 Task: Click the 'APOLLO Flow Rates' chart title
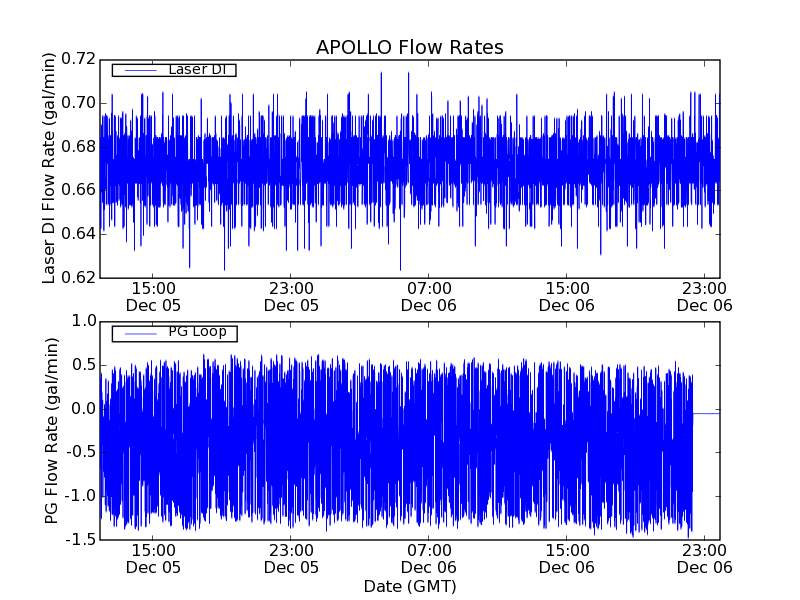pos(410,47)
